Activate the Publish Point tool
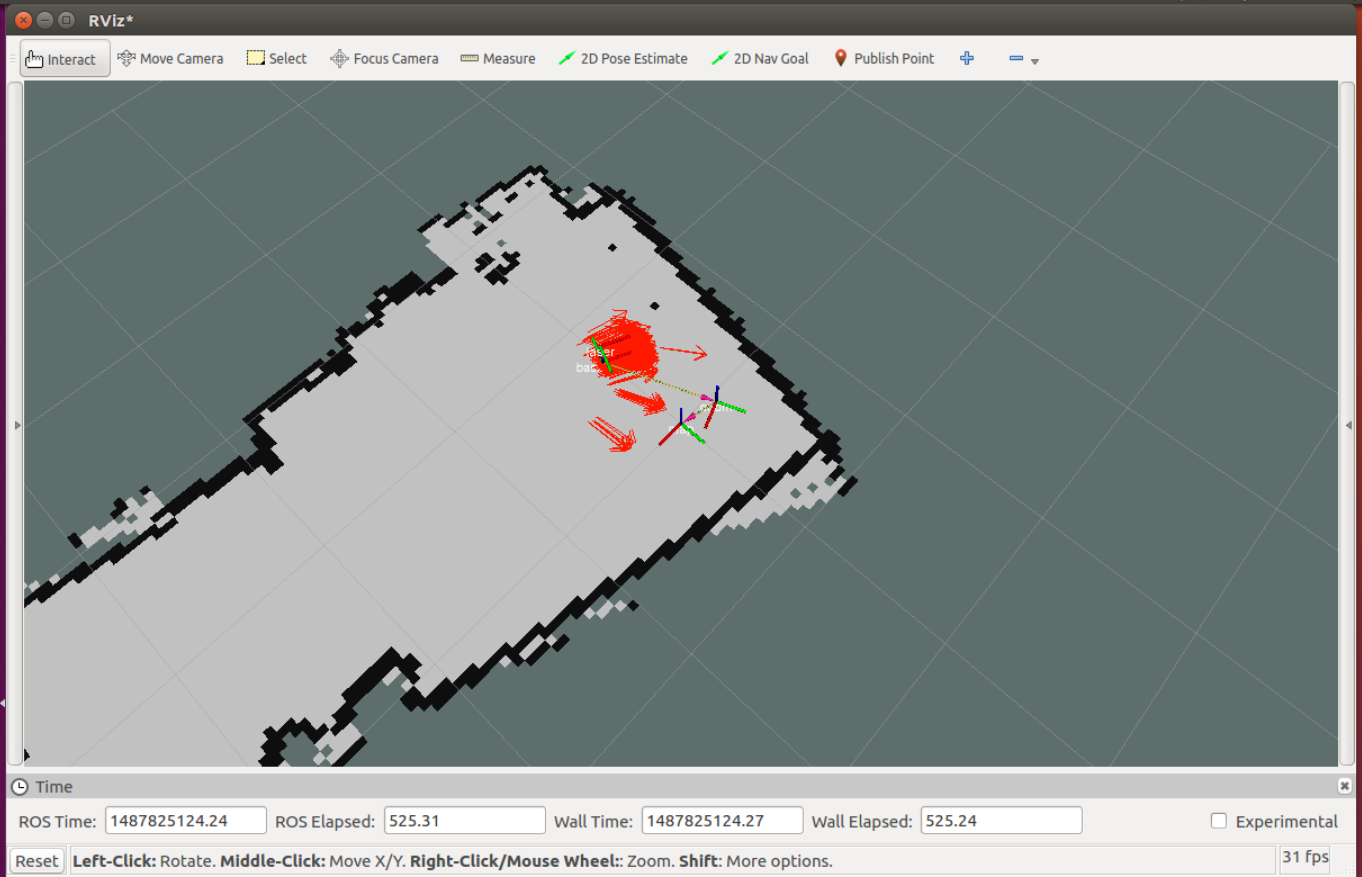The height and width of the screenshot is (877, 1362). (x=884, y=59)
